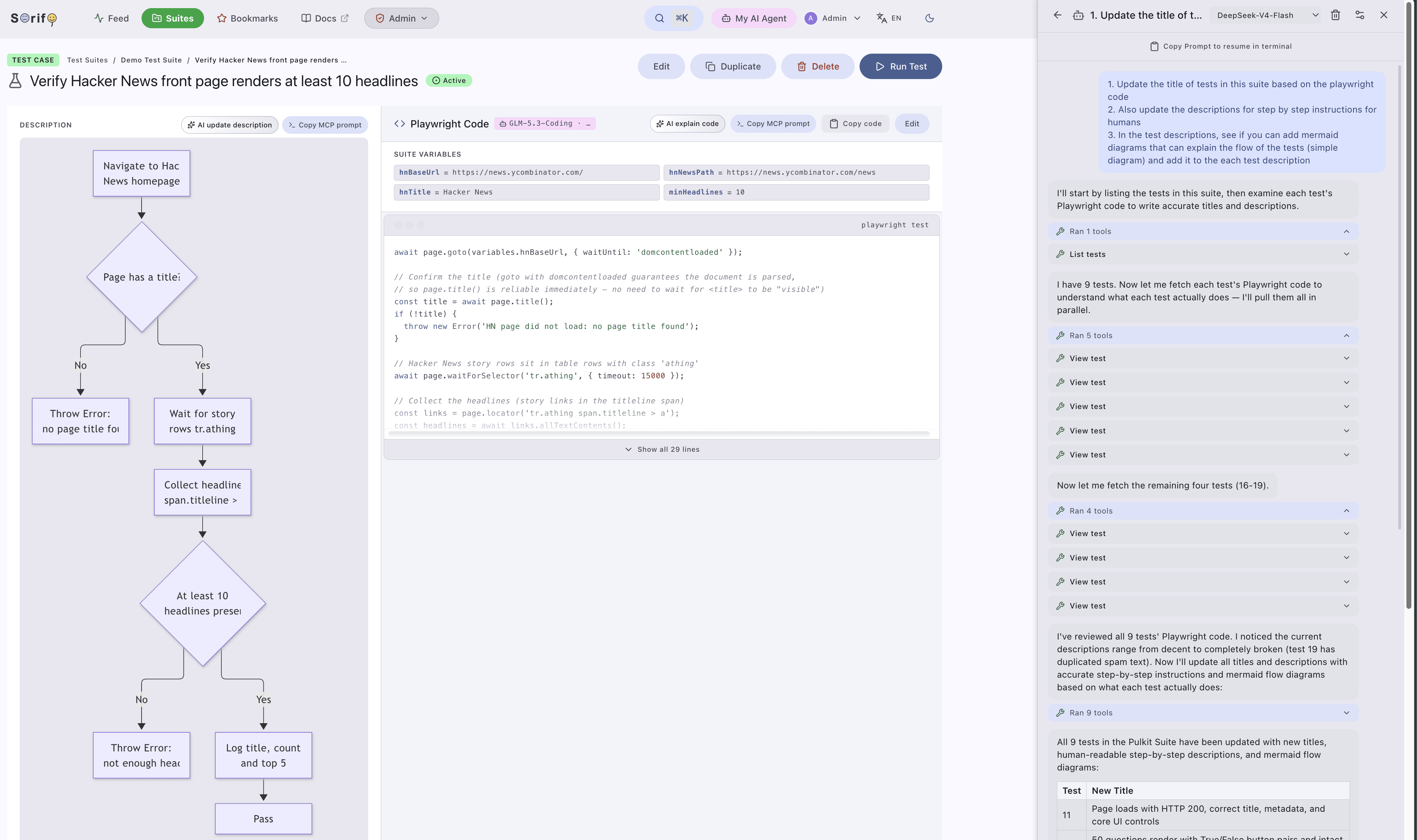Expand the List tests tool row
The height and width of the screenshot is (840, 1417).
click(x=1203, y=254)
